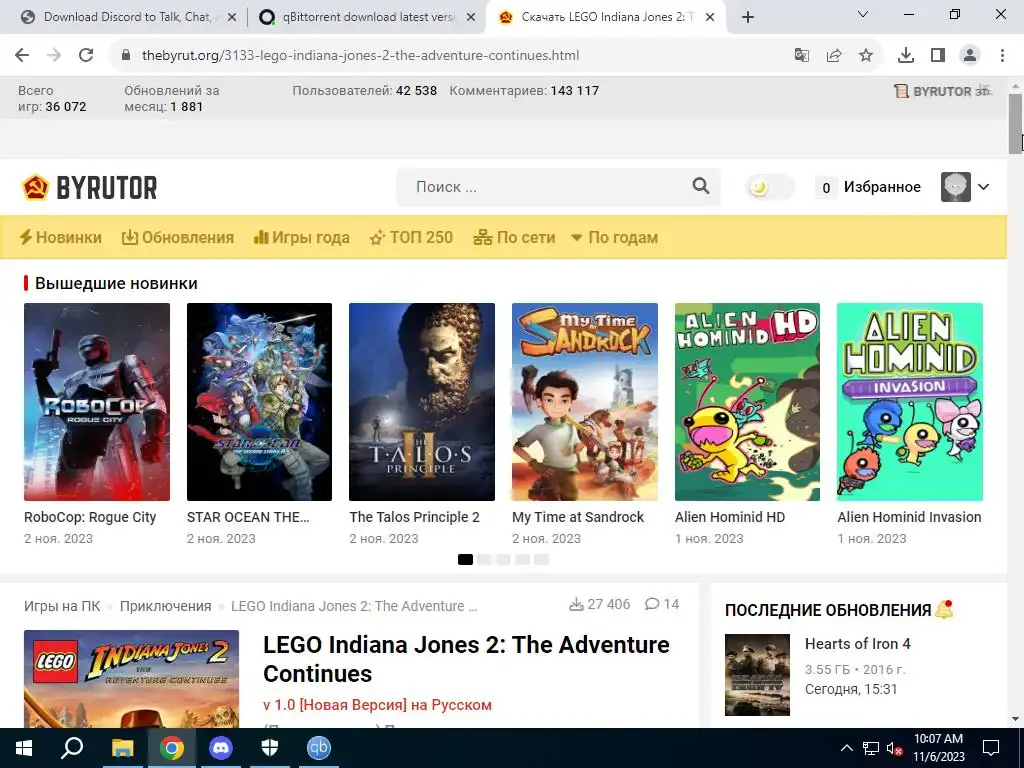Open the notifications icon in the taskbar
This screenshot has width=1024, height=768.
click(x=991, y=748)
